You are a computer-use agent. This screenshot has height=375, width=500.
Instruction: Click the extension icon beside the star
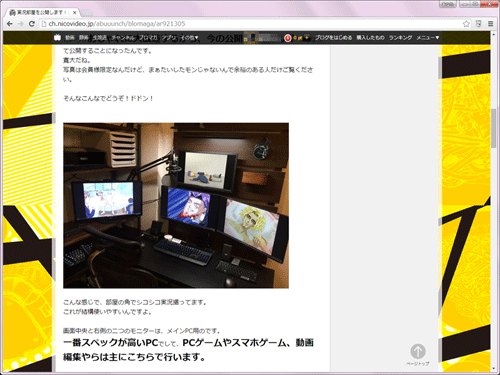(478, 24)
